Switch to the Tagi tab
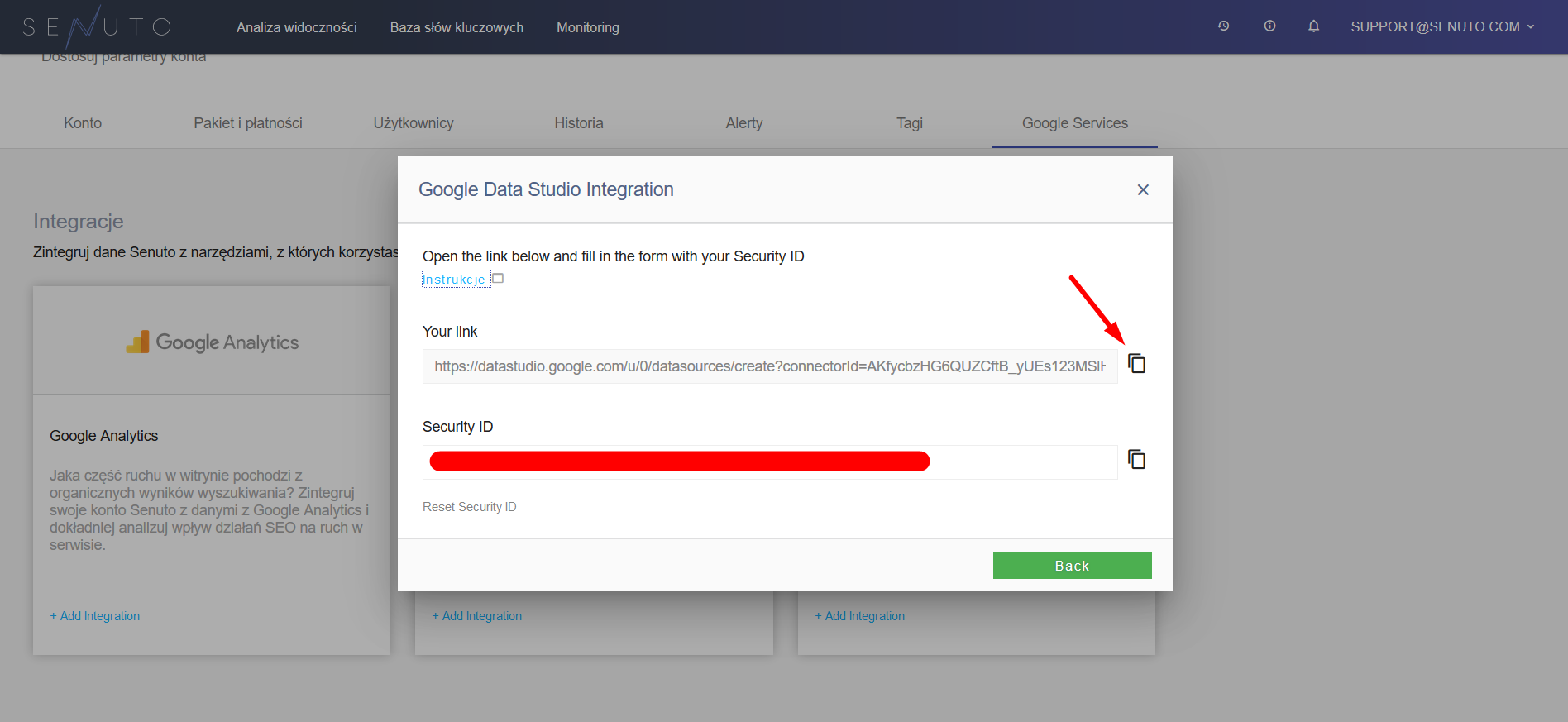 (910, 123)
